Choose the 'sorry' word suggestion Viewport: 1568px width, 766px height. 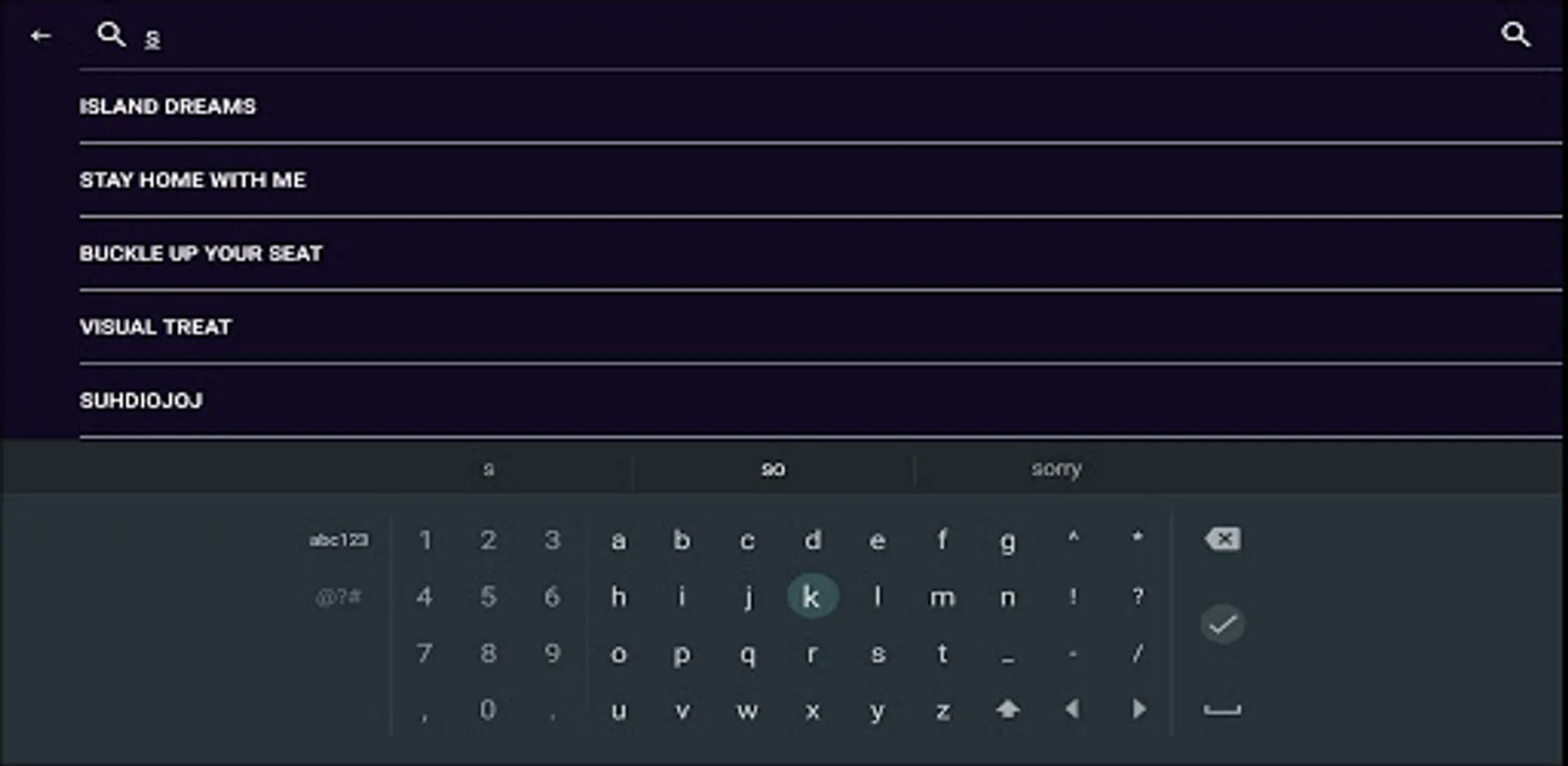[x=1057, y=469]
